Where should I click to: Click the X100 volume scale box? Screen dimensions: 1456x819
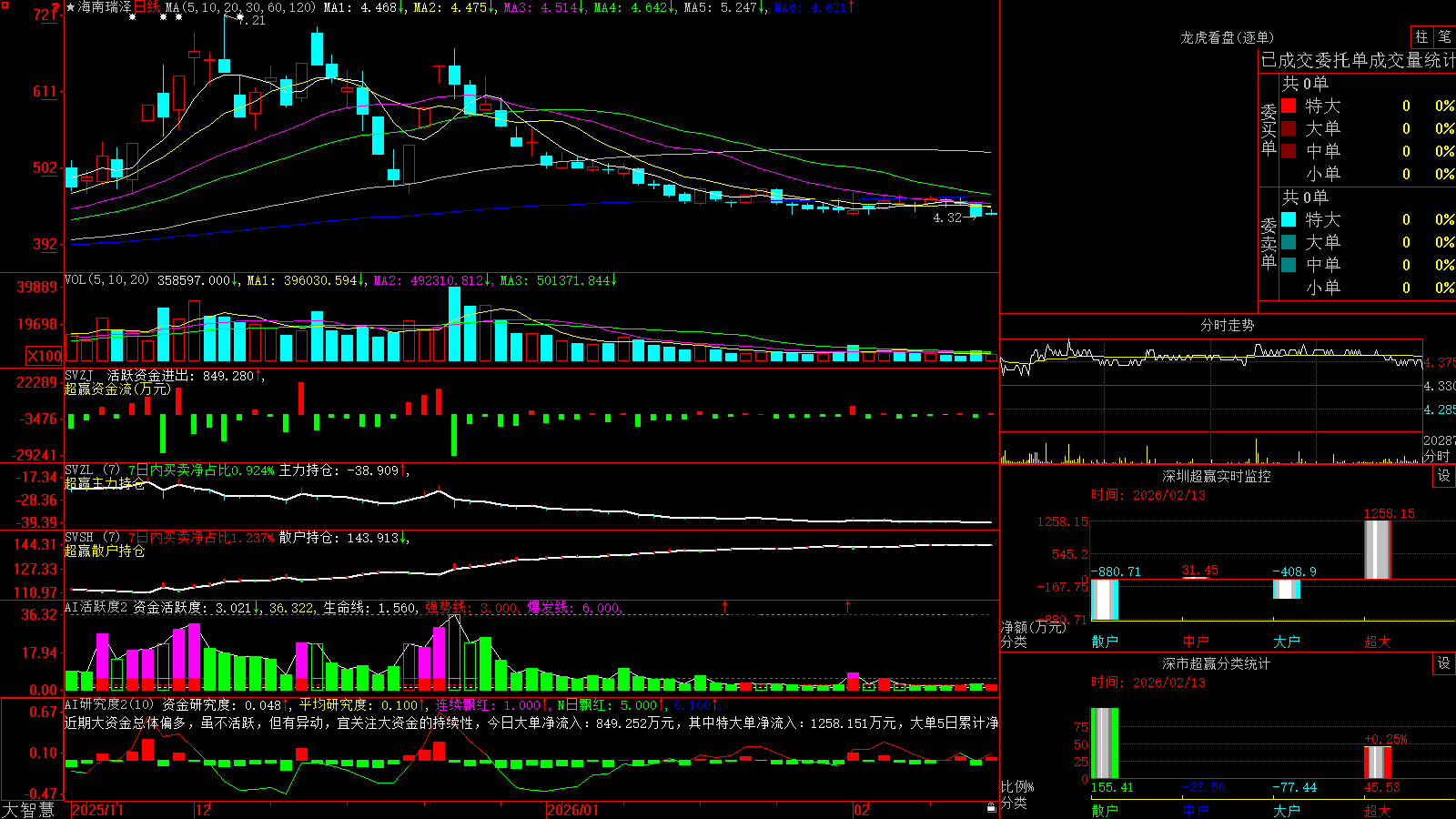coord(44,356)
